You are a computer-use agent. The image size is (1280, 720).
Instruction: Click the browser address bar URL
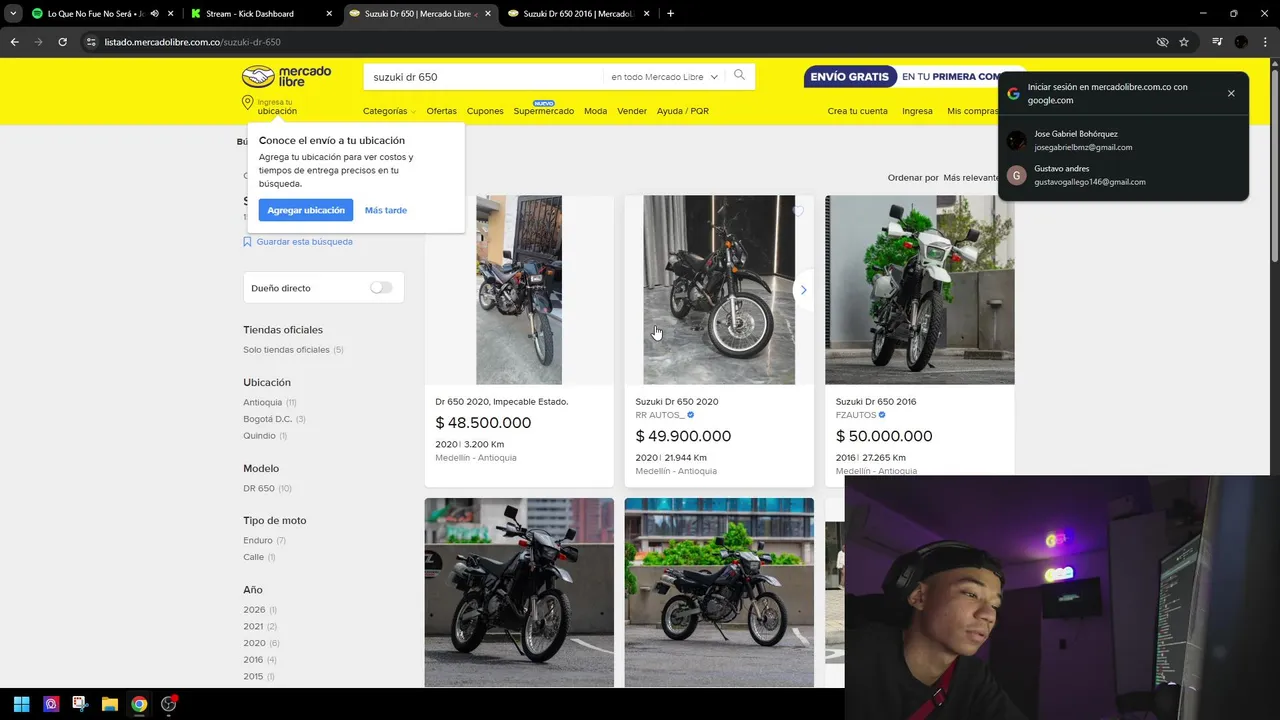(193, 42)
